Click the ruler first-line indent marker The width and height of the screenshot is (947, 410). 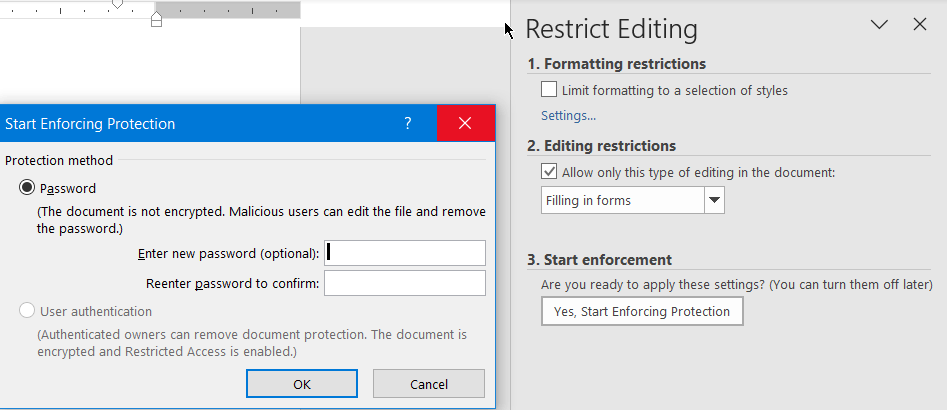117,4
